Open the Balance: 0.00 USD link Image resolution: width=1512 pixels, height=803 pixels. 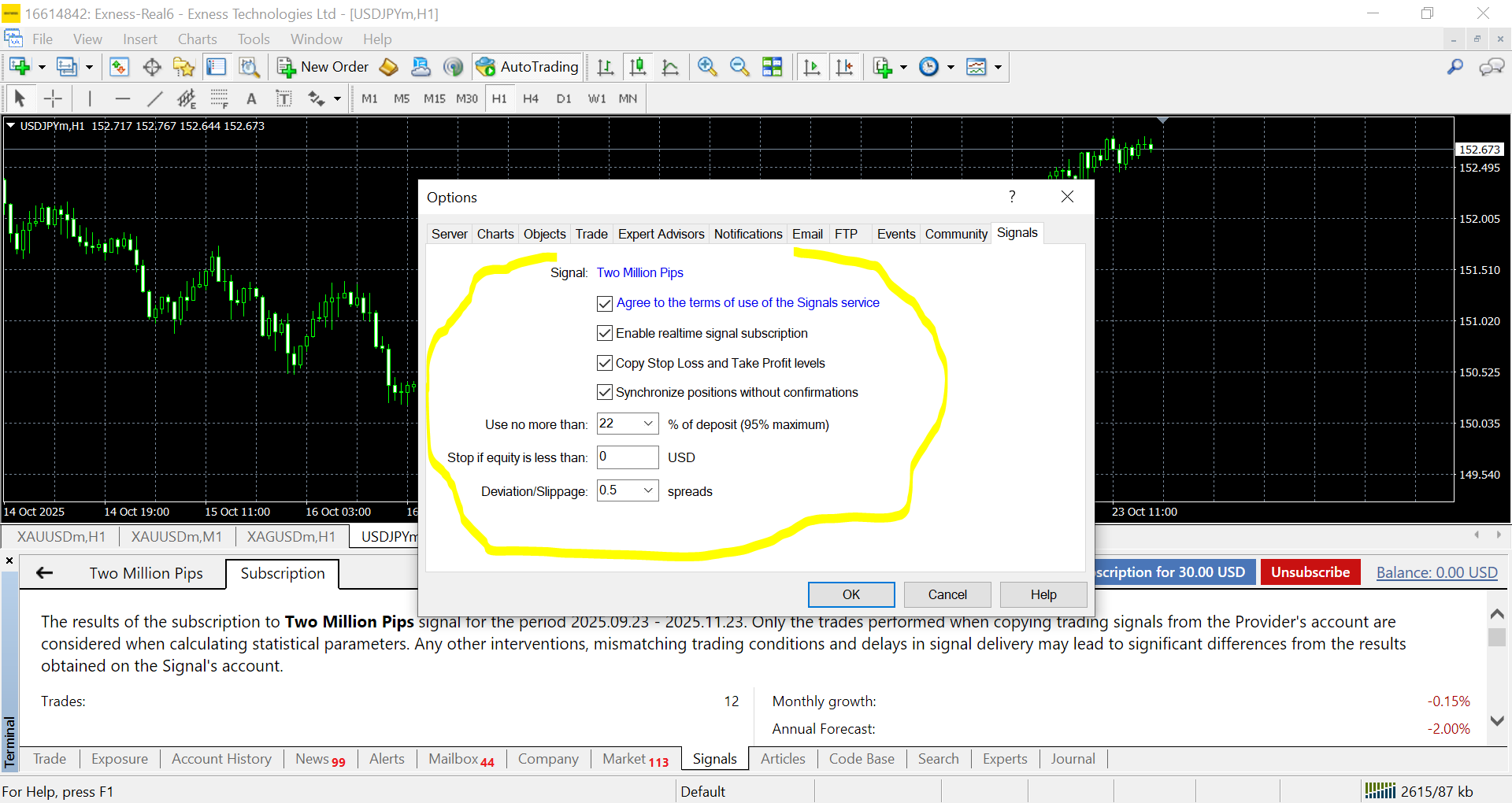(x=1437, y=573)
